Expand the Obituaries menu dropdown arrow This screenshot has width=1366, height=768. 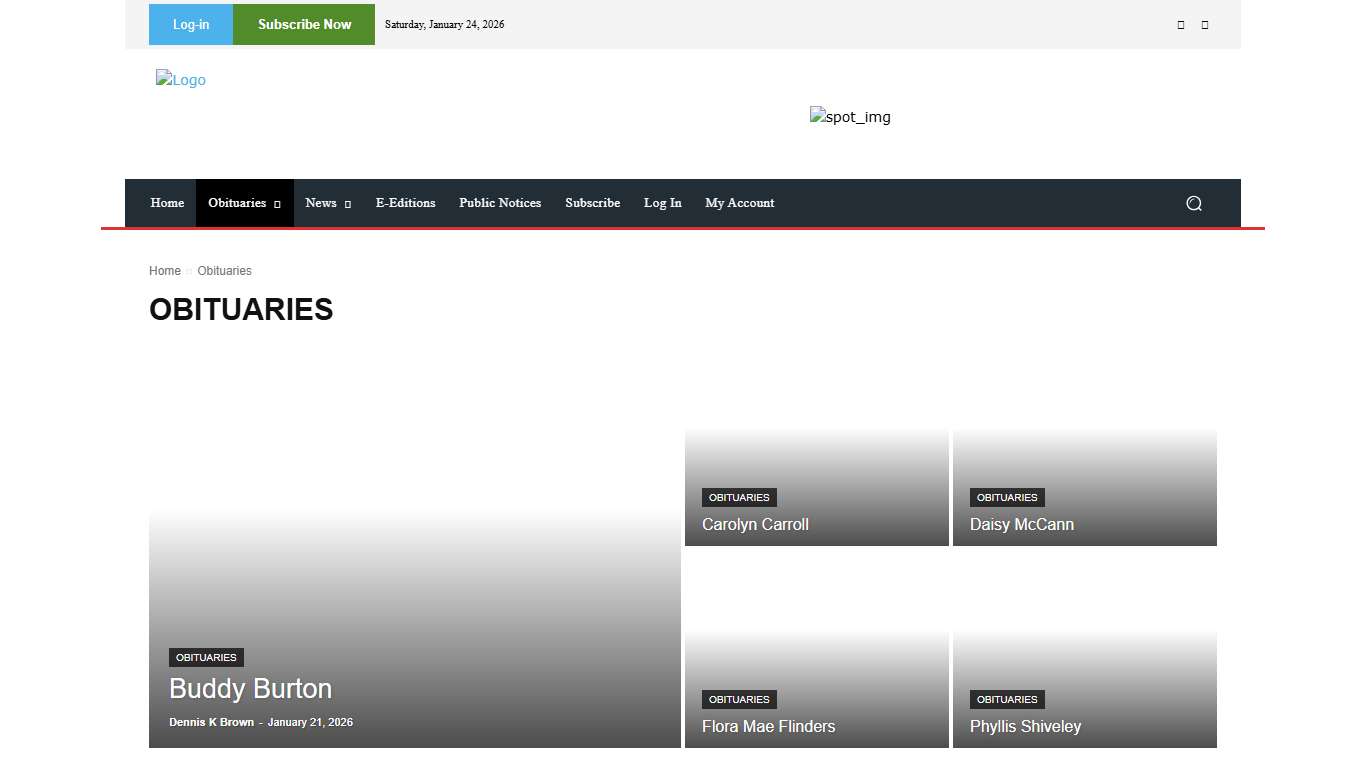277,204
